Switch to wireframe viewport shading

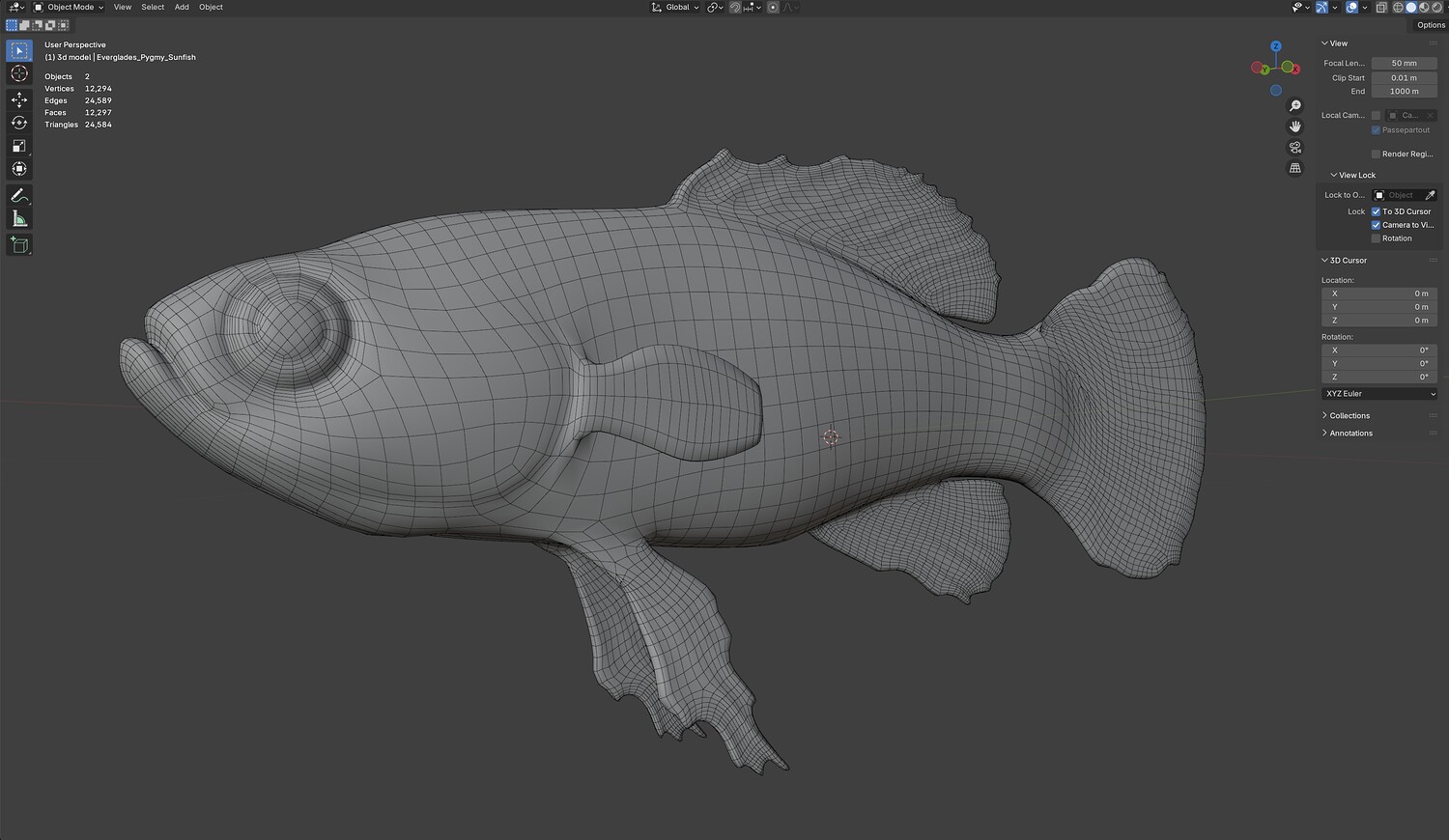(1398, 7)
